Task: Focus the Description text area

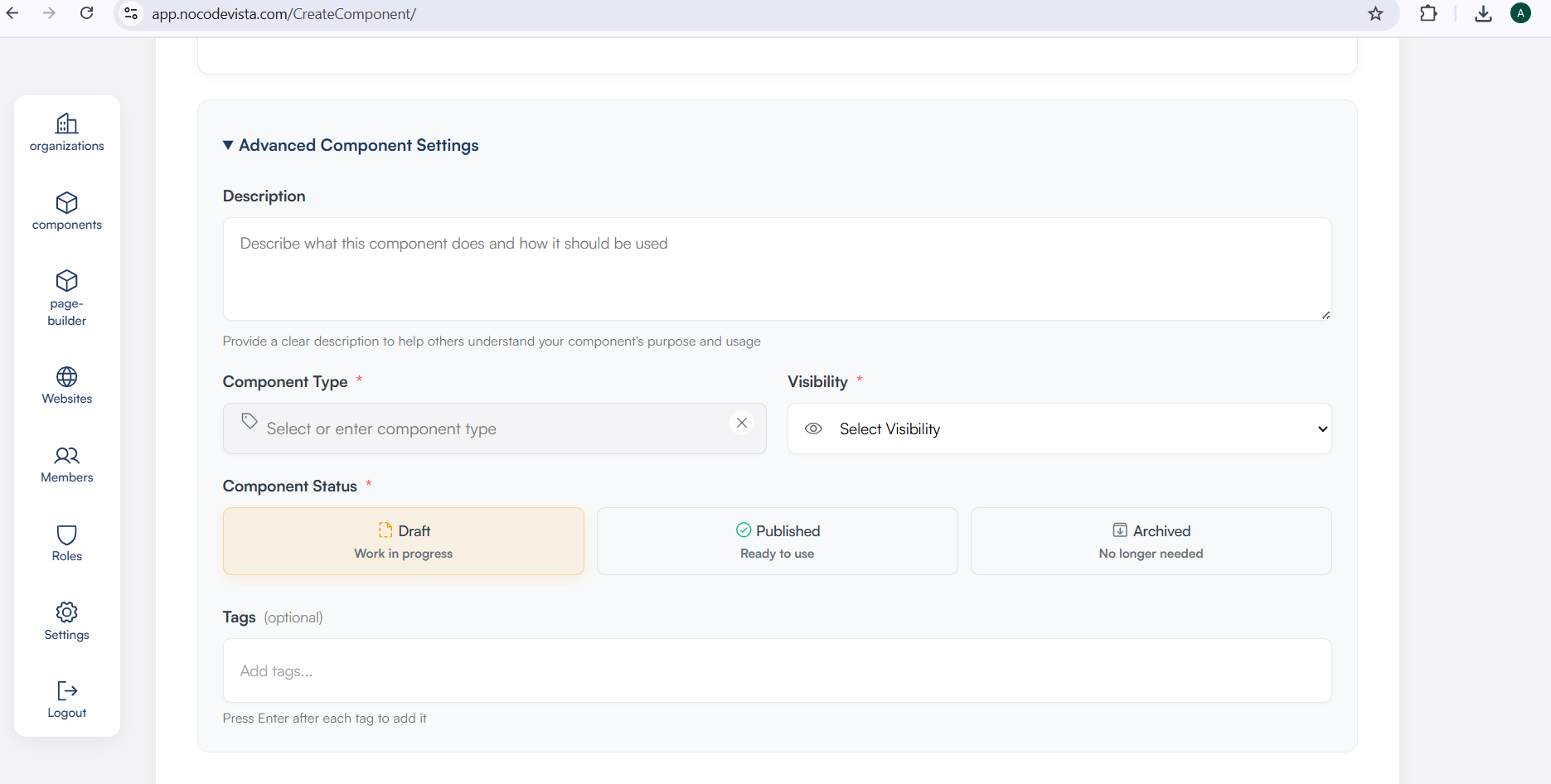Action: [777, 269]
